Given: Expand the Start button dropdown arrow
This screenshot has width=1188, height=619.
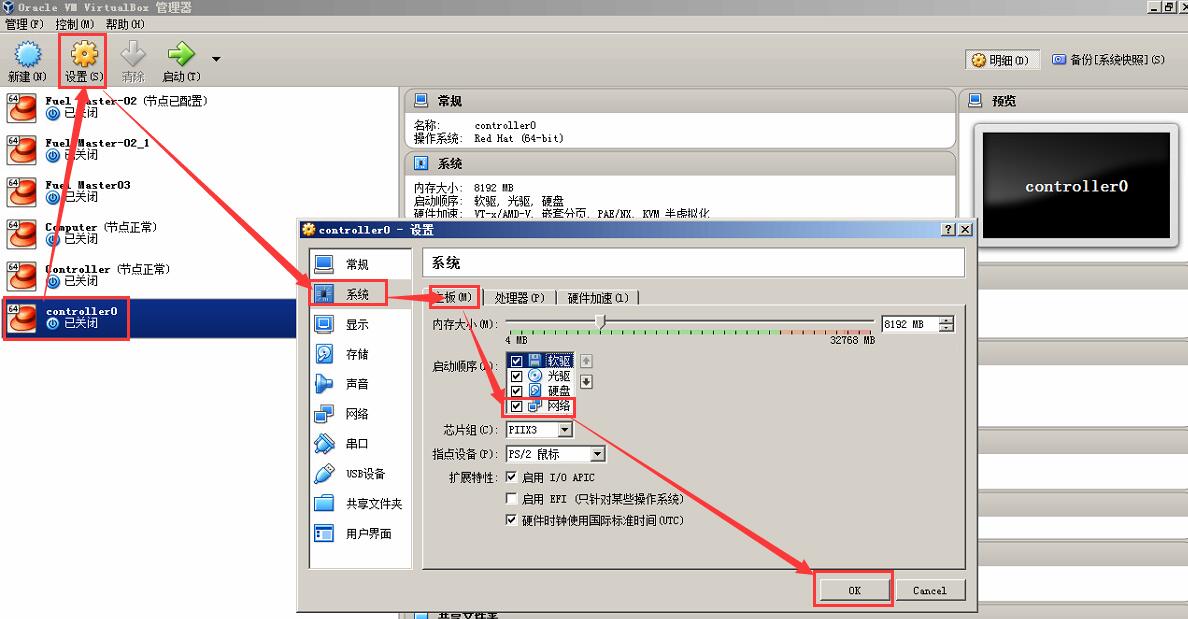Looking at the screenshot, I should (216, 59).
